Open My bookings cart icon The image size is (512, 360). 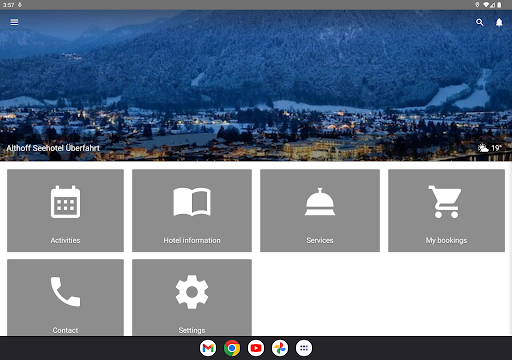point(445,202)
